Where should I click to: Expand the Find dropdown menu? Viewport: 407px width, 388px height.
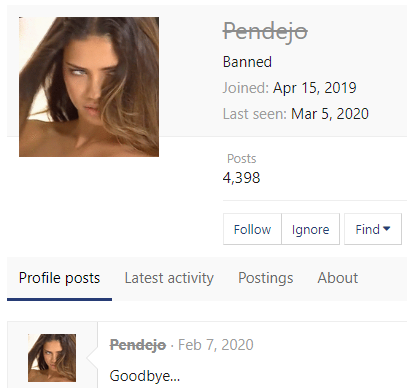373,229
